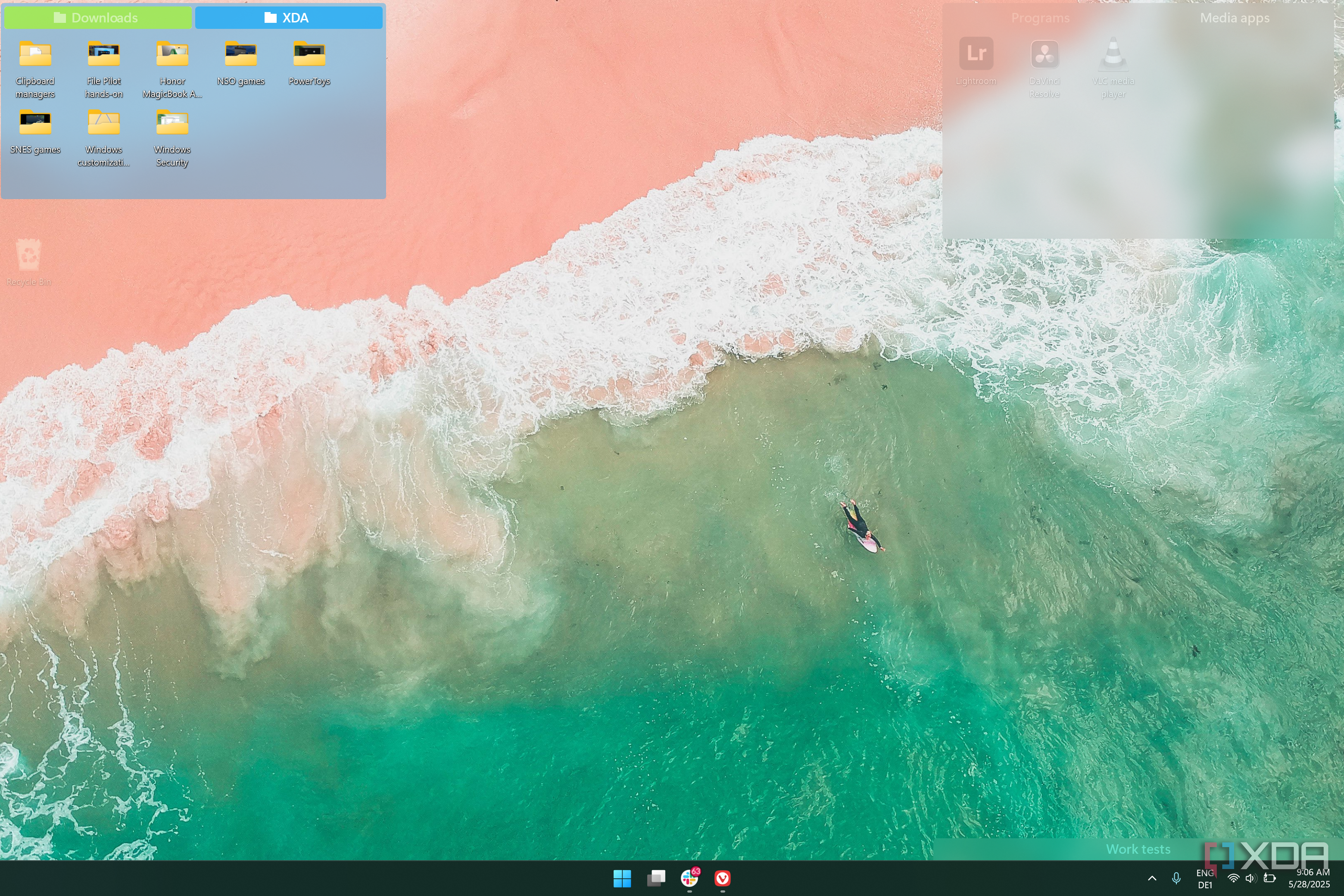This screenshot has height=896, width=1344.
Task: Open the ENG DE1 language switcher
Action: pos(1205,879)
